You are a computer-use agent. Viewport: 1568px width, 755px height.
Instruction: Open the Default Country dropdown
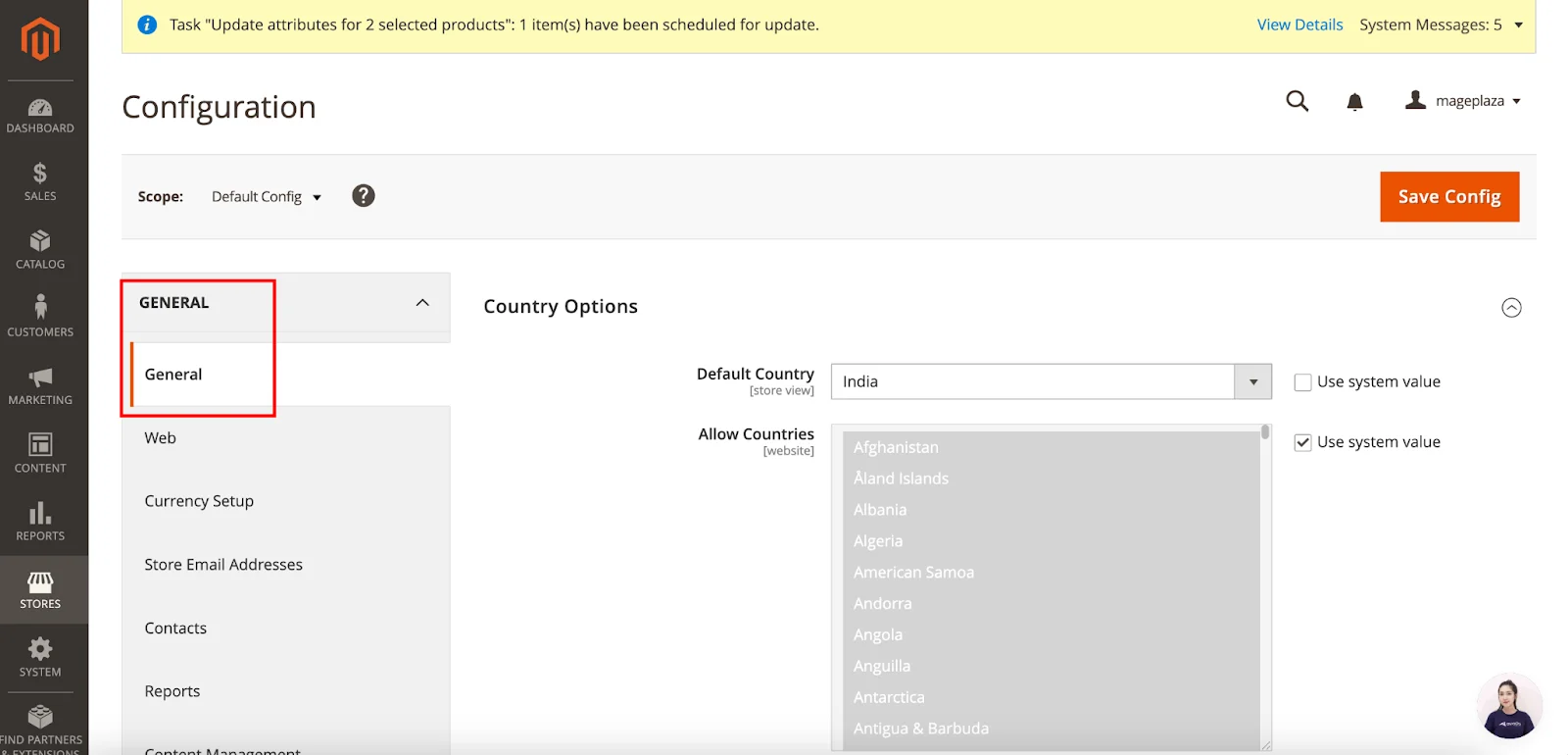click(1052, 381)
